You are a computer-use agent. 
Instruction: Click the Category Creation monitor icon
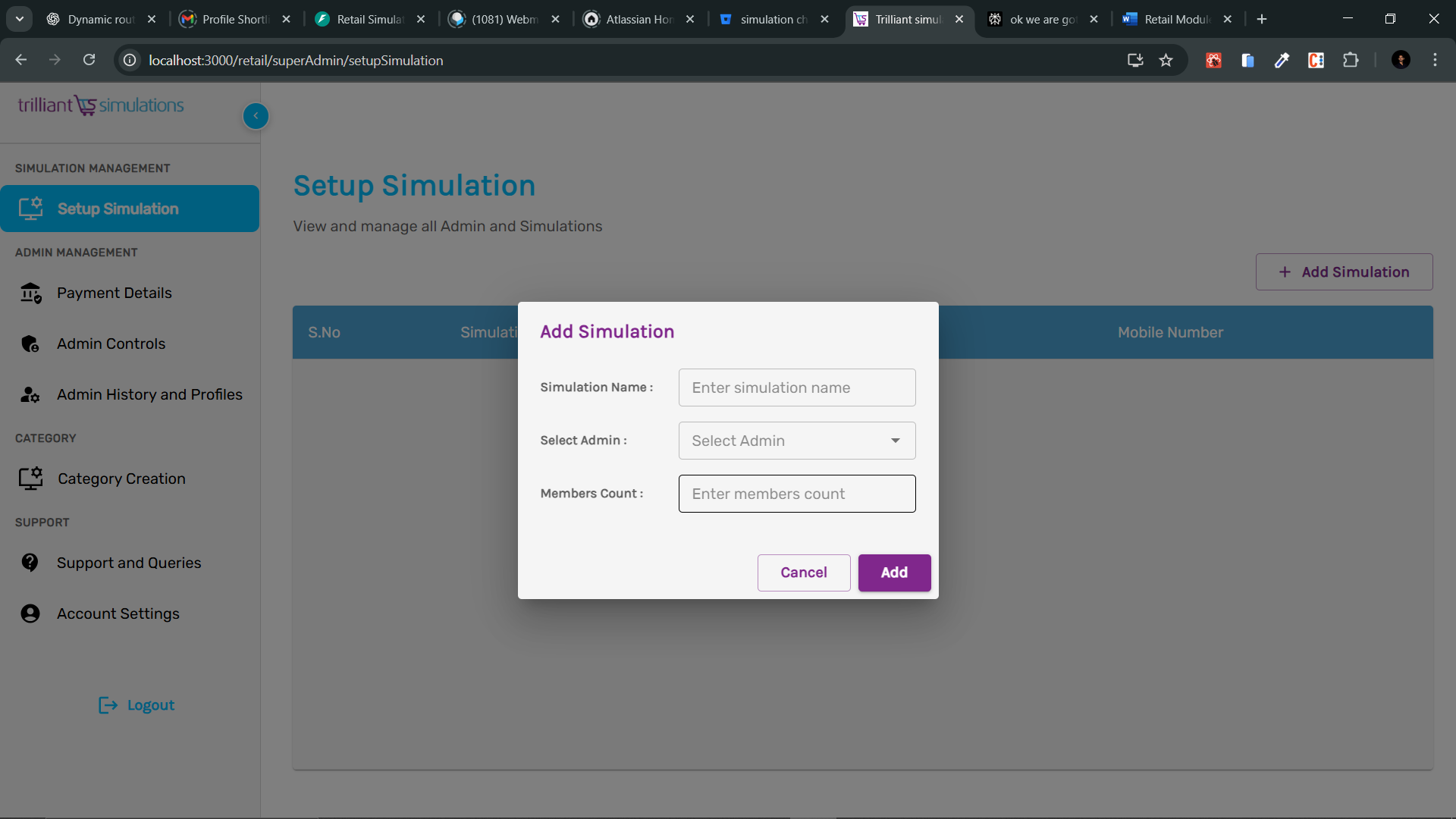pyautogui.click(x=30, y=479)
